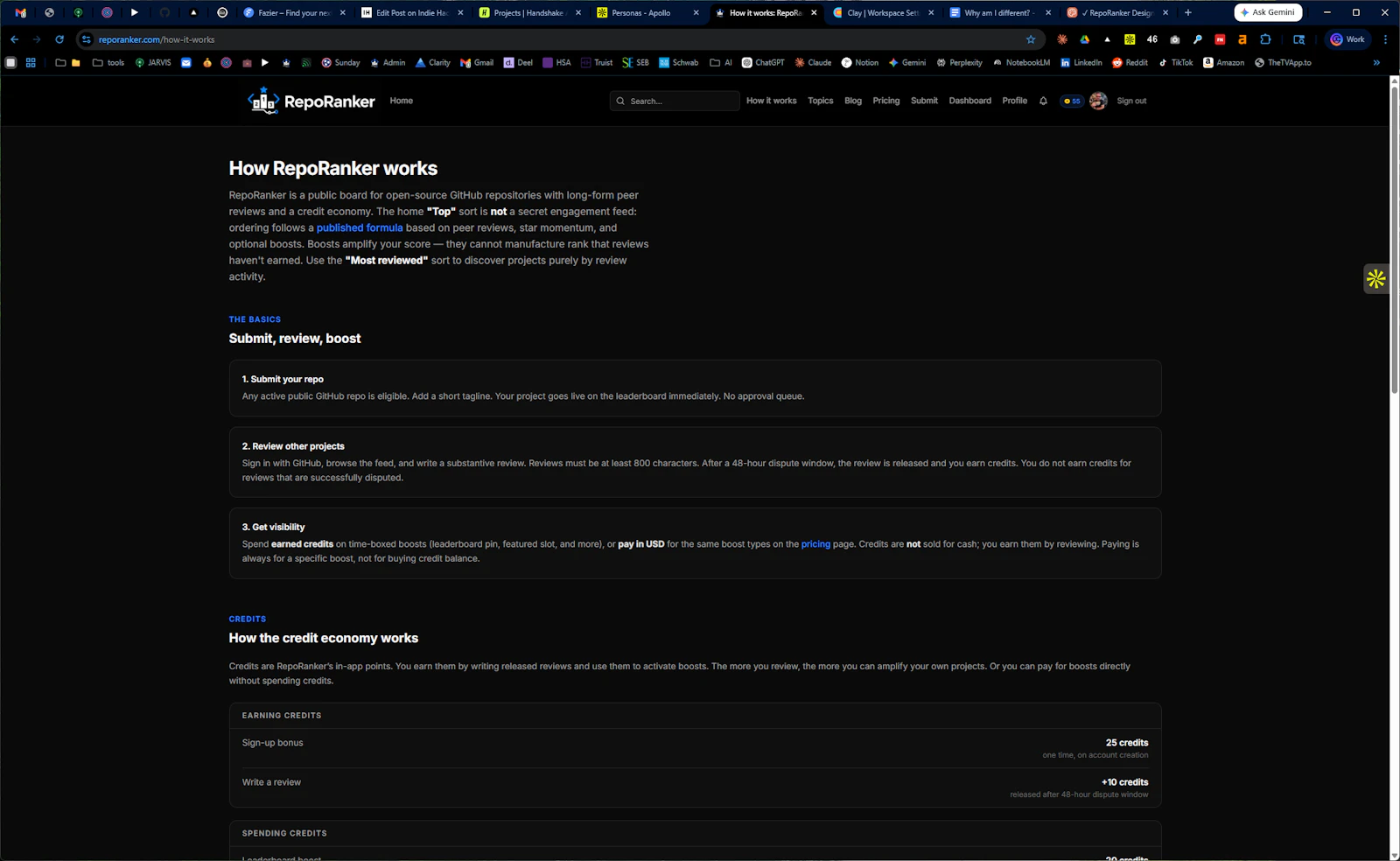
Task: Click the pinned Gmail tab
Action: (x=21, y=13)
